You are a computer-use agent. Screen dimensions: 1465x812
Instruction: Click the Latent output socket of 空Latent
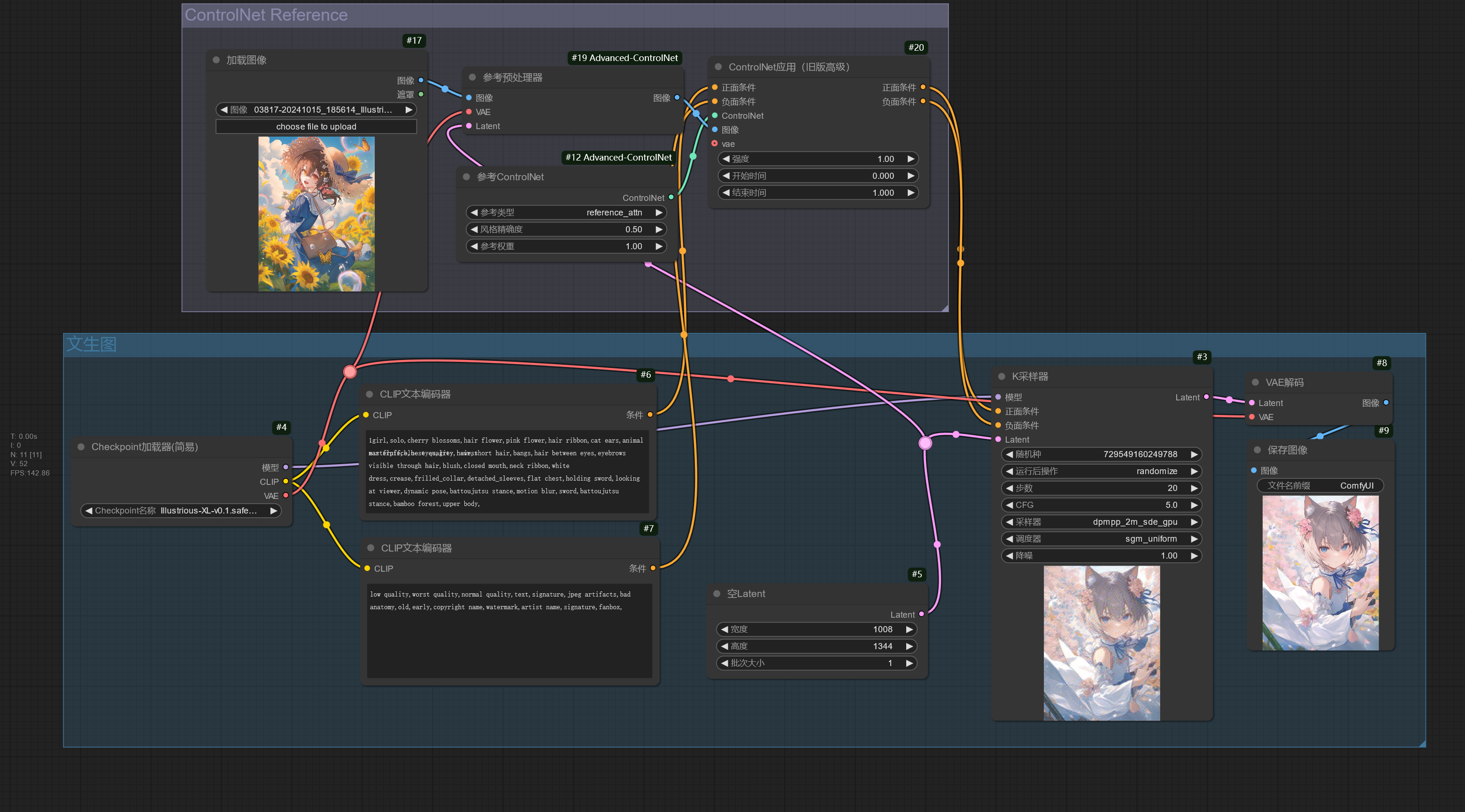921,614
